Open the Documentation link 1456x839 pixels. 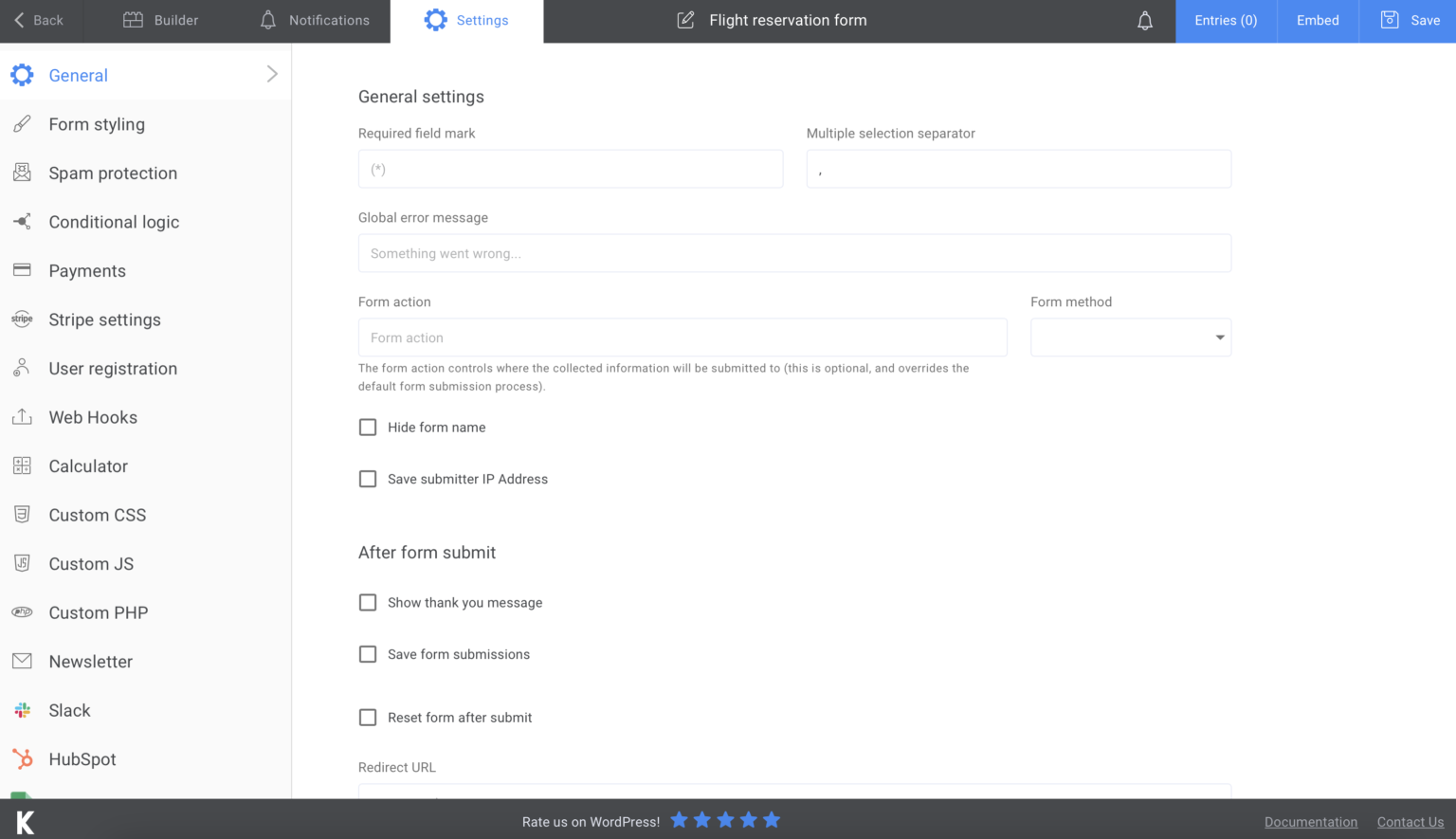click(1311, 821)
